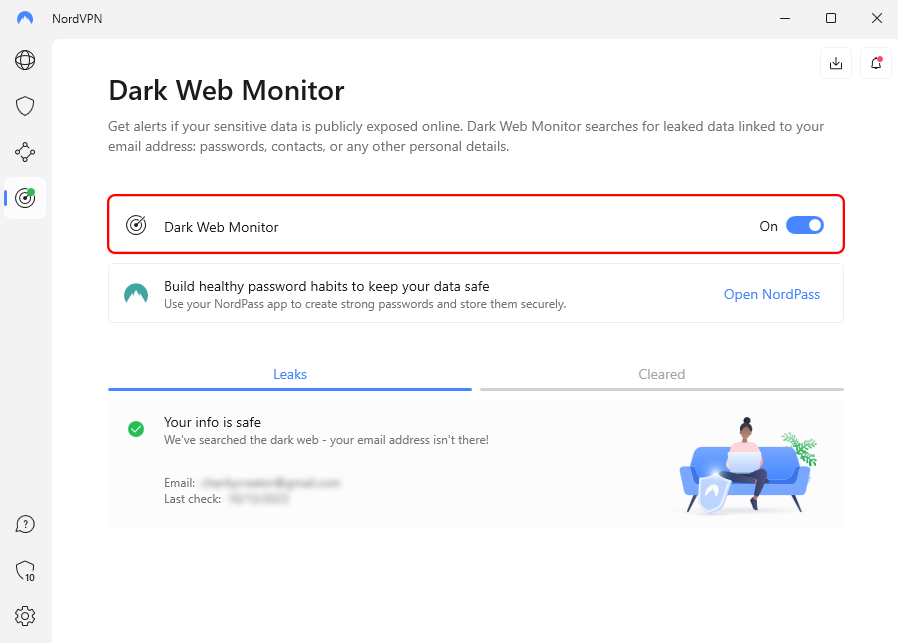Open notifications via the bell icon
The height and width of the screenshot is (643, 898).
(875, 62)
